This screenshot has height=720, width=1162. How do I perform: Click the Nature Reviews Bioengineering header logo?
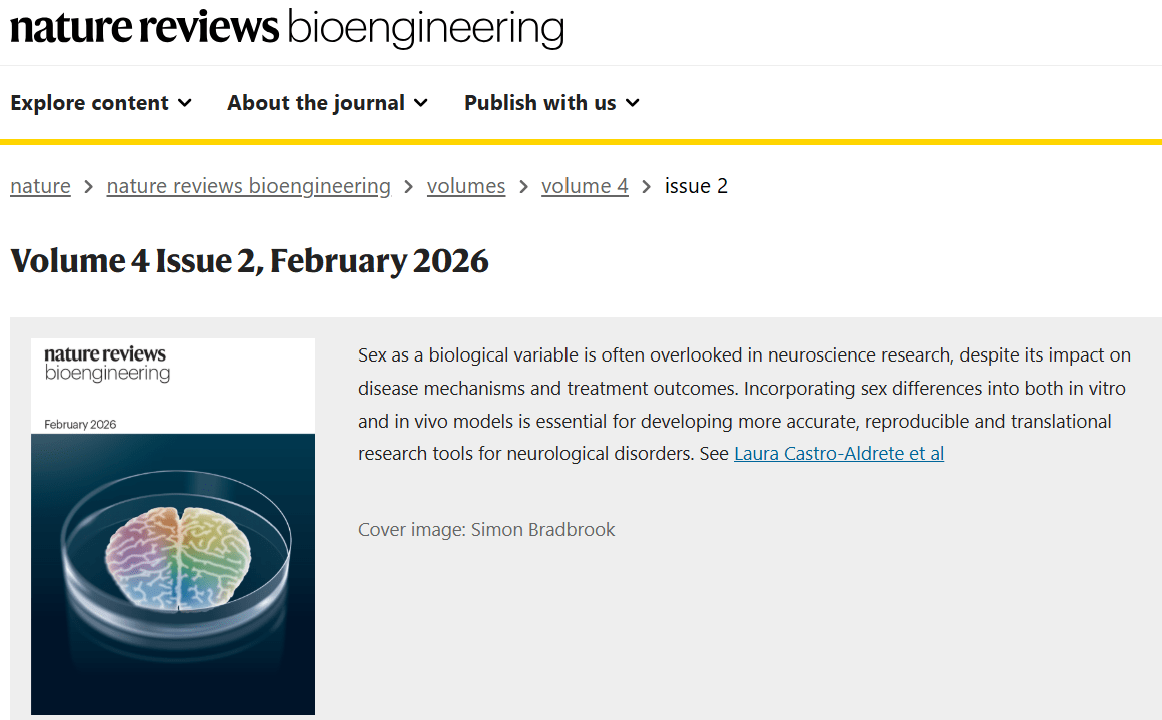pos(286,28)
